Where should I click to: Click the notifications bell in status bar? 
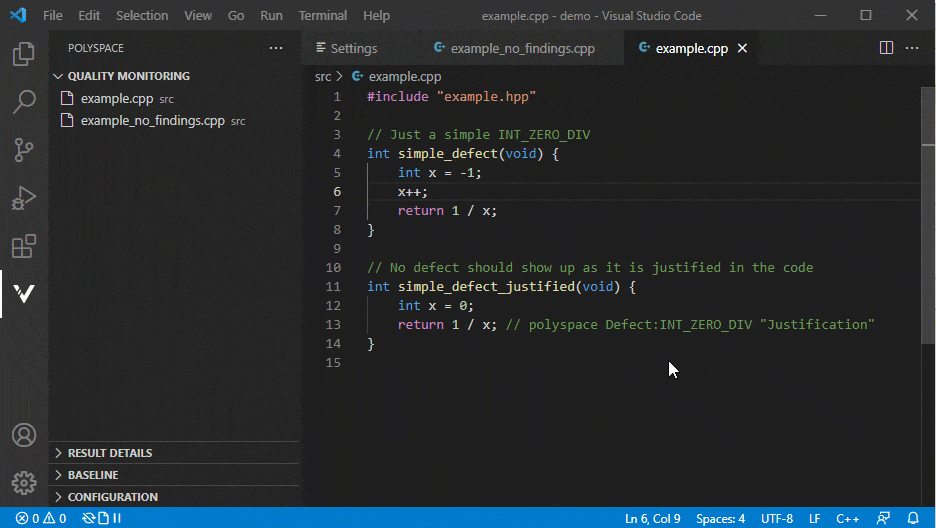click(x=913, y=518)
